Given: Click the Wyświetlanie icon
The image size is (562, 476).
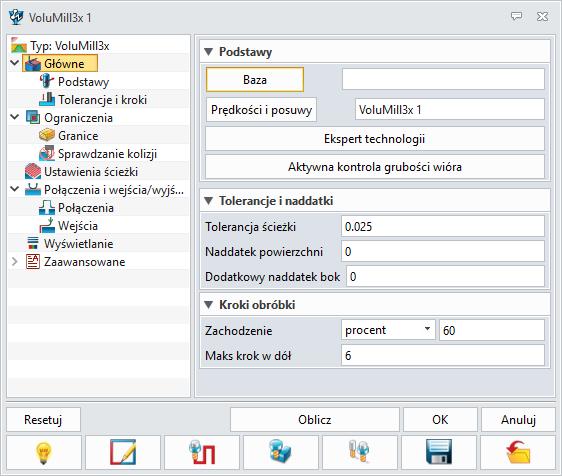Looking at the screenshot, I should coord(33,243).
